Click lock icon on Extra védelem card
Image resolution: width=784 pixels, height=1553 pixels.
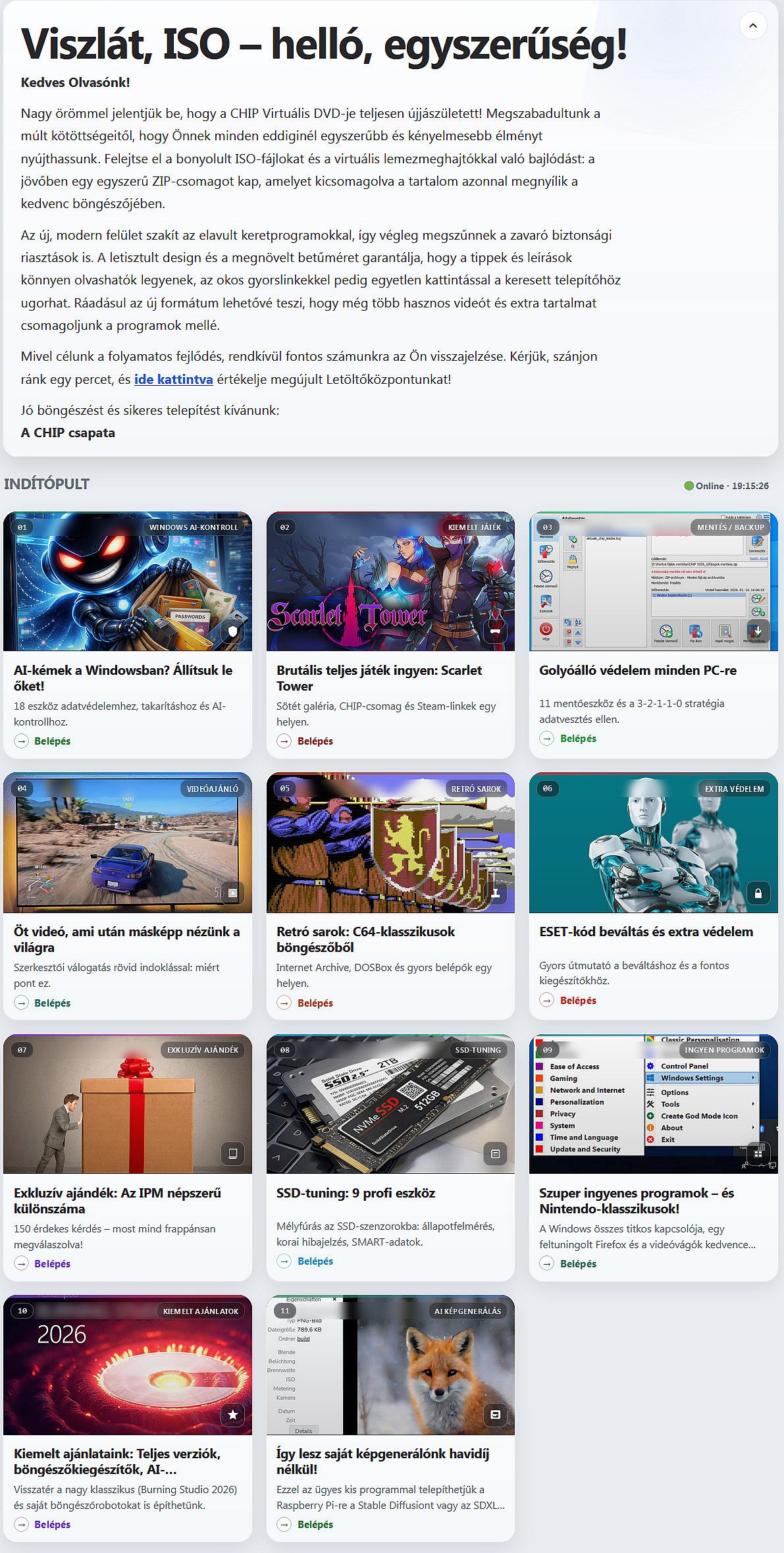click(x=758, y=893)
